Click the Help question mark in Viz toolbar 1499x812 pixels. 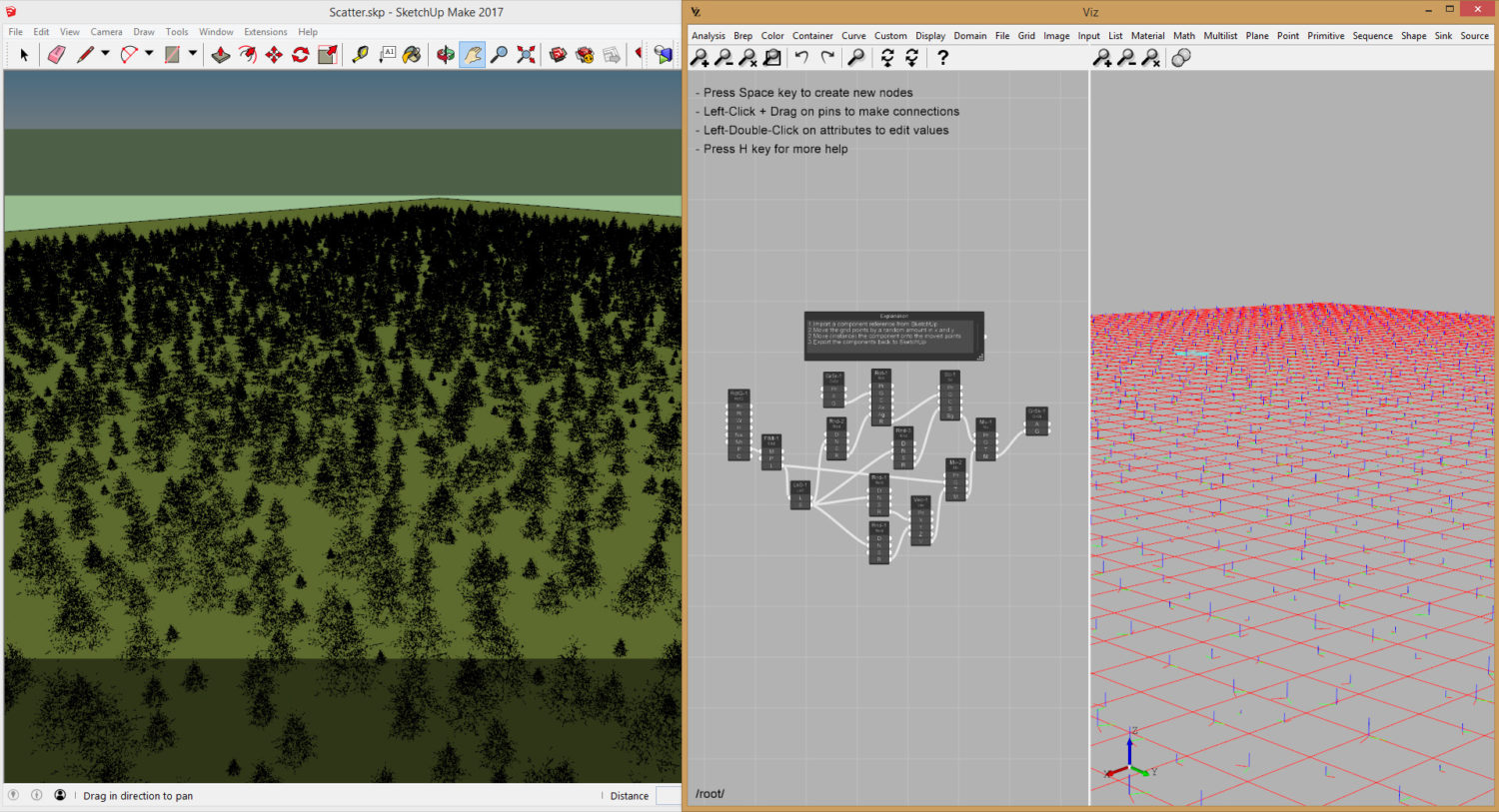pyautogui.click(x=943, y=57)
